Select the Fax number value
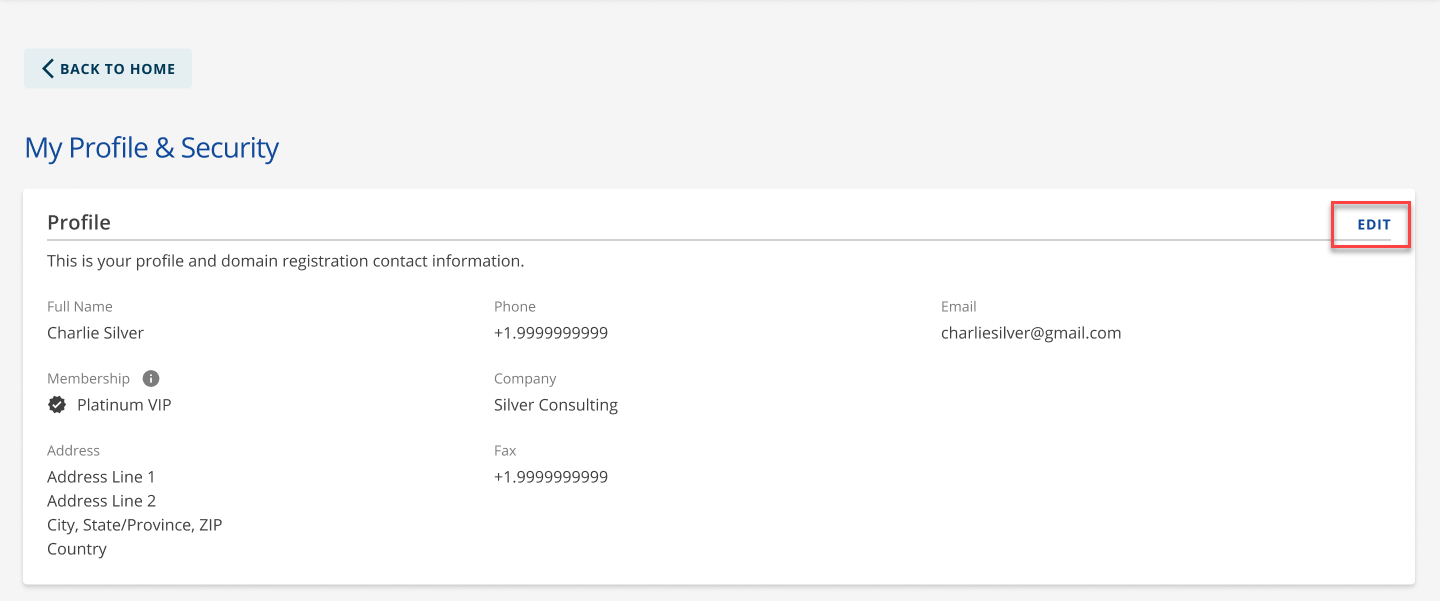This screenshot has height=601, width=1440. (551, 476)
